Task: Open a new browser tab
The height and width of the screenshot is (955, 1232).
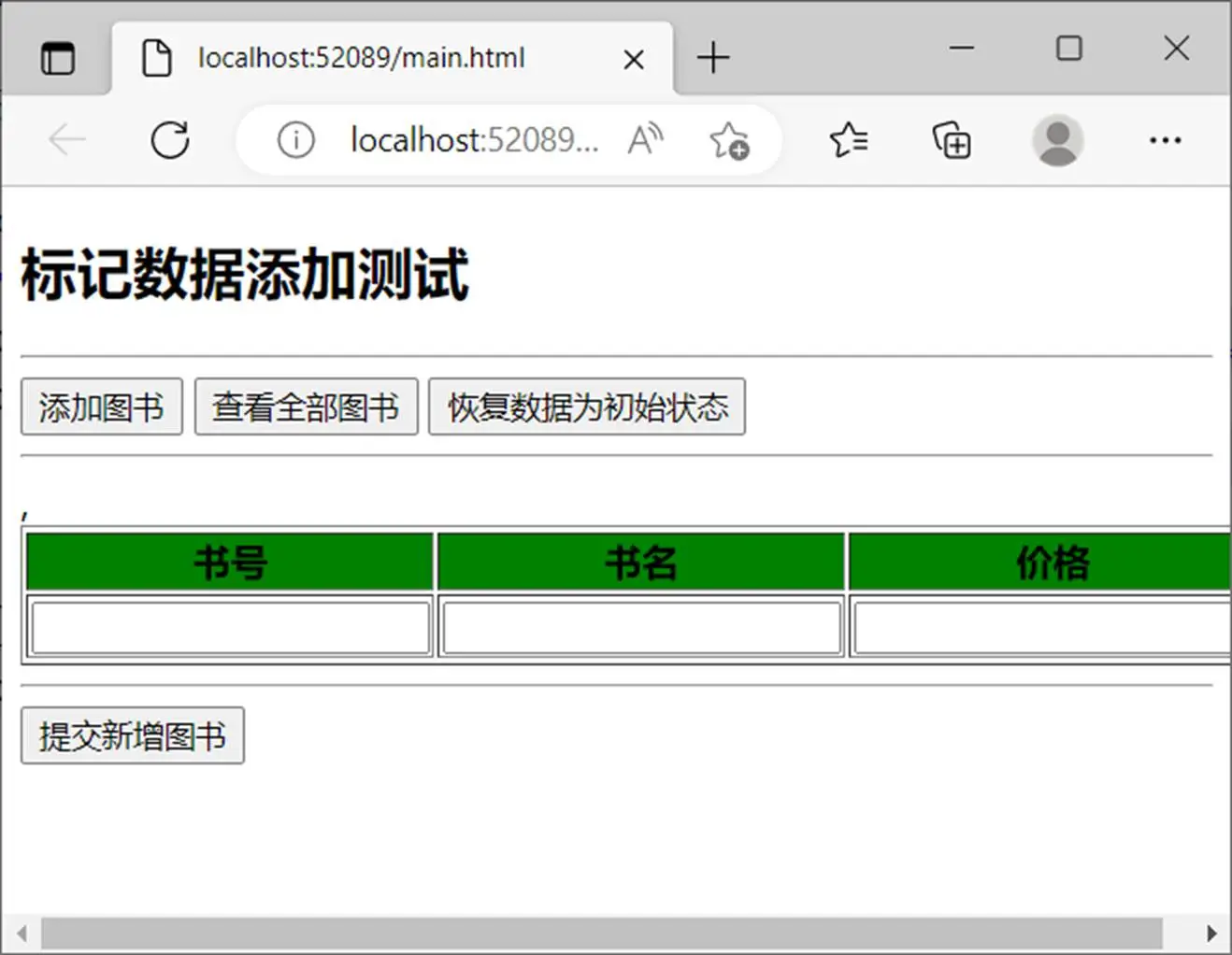Action: 713,58
